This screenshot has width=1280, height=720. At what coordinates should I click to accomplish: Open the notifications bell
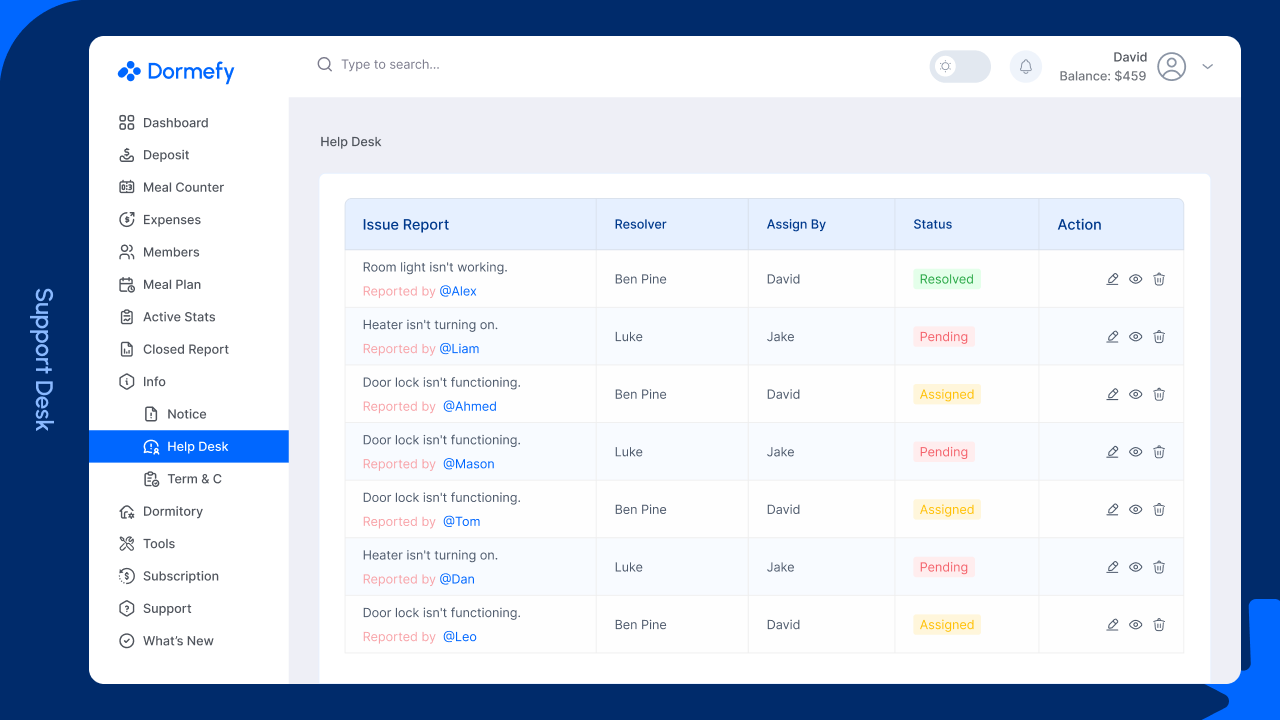tap(1025, 67)
